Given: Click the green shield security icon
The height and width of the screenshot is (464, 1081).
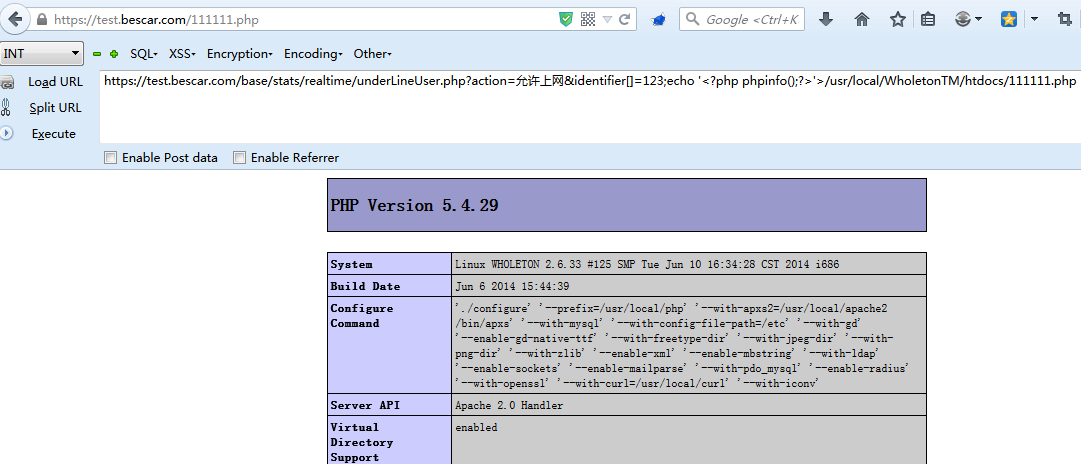Looking at the screenshot, I should pos(566,19).
